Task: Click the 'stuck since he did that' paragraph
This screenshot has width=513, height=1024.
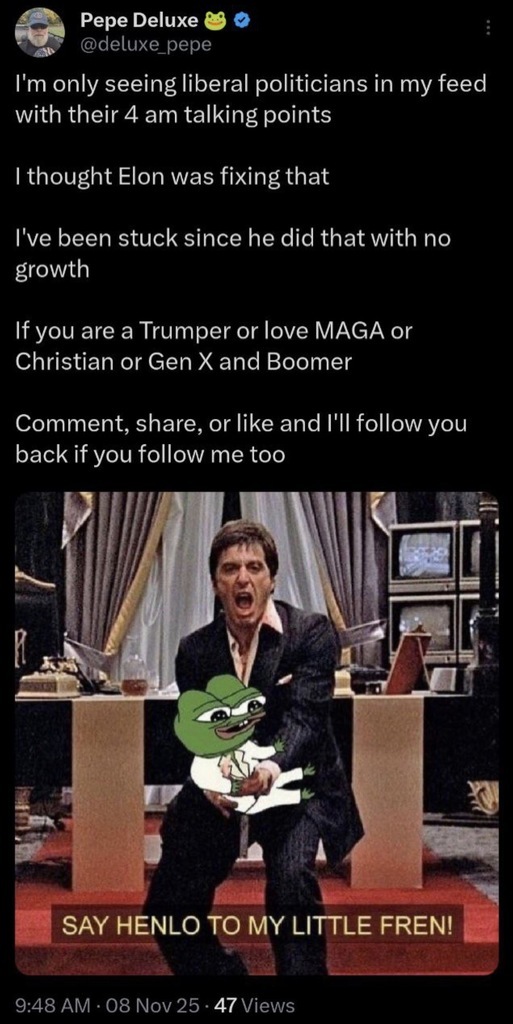Action: pos(232,253)
